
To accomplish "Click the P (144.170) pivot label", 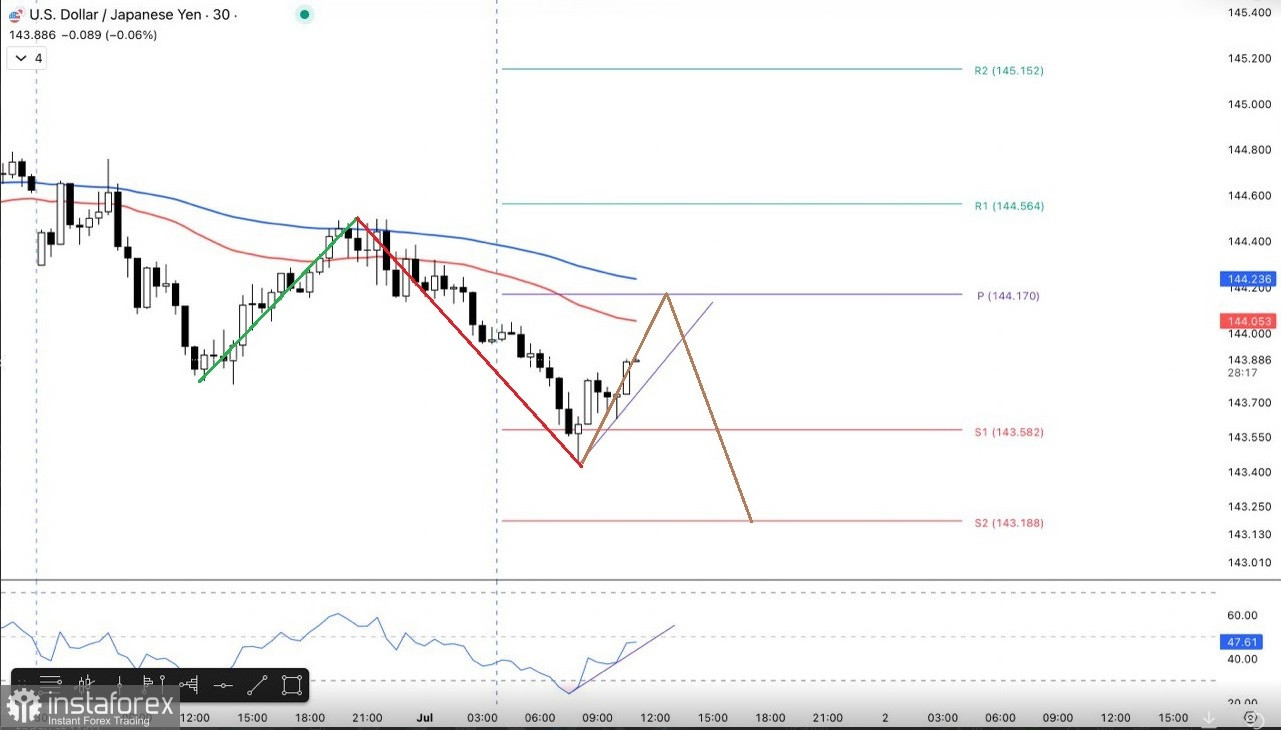I will [1010, 297].
